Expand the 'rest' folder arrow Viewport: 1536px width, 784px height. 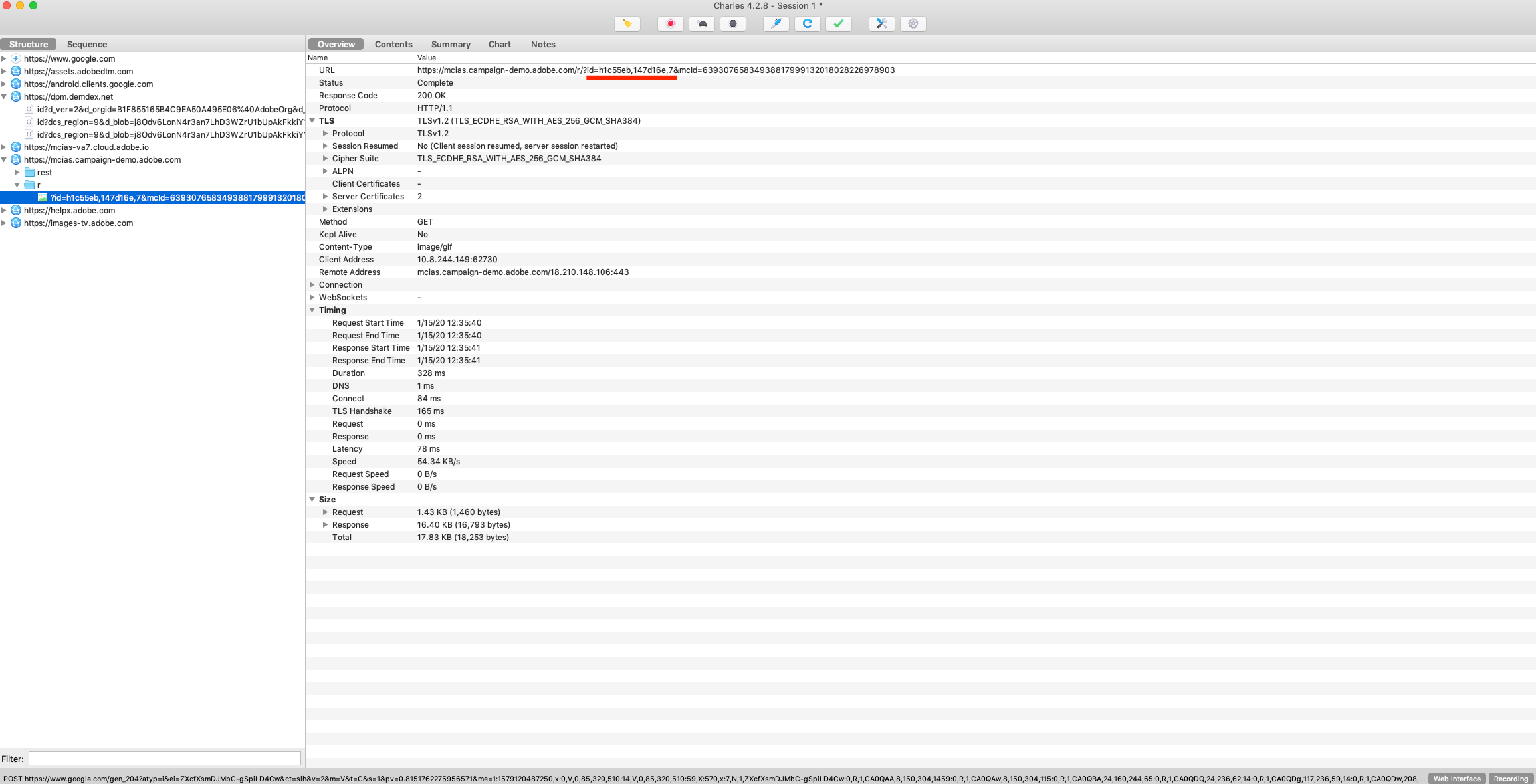(x=17, y=172)
